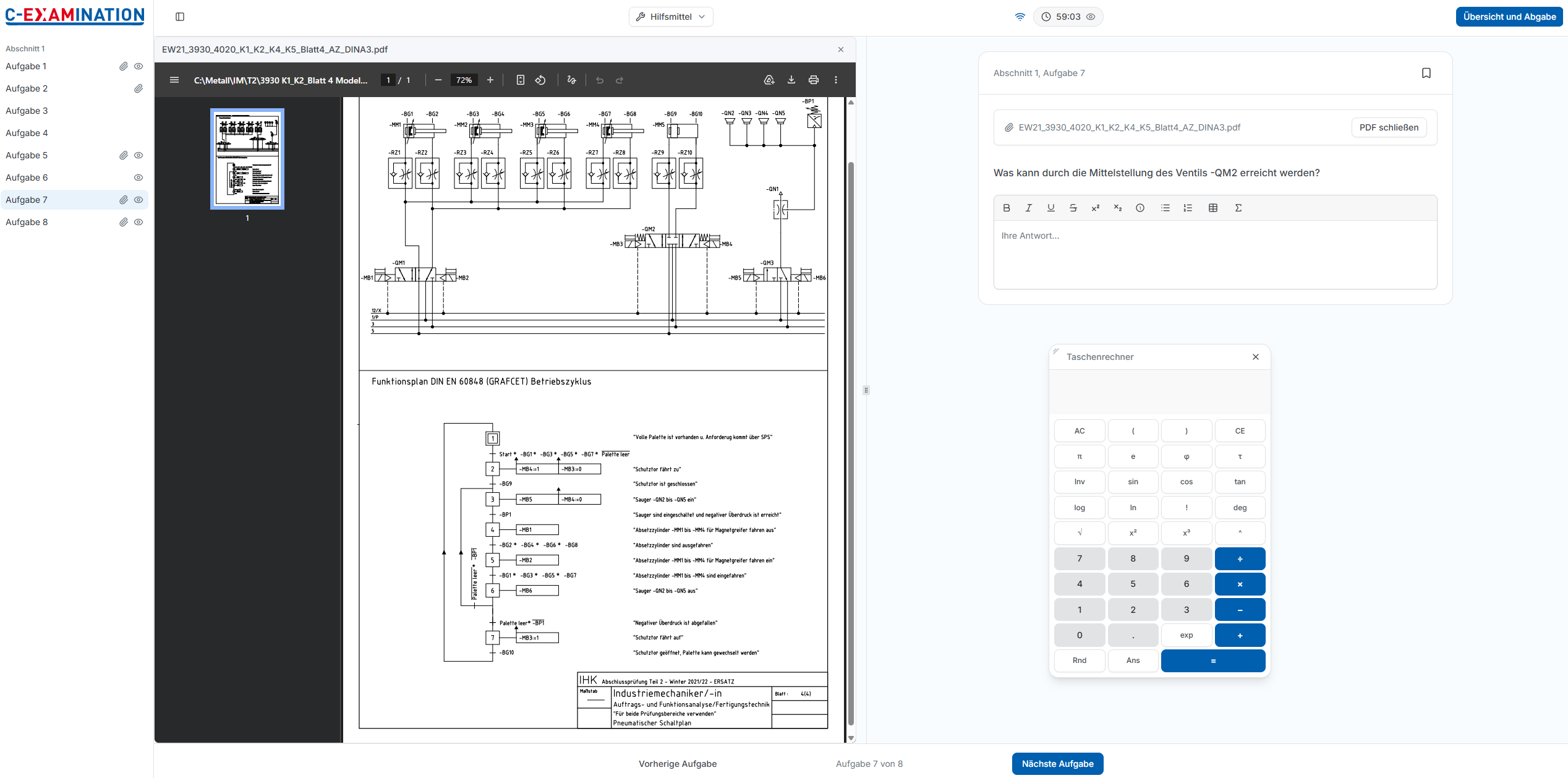Click calculator equals button
The height and width of the screenshot is (778, 1568).
(x=1213, y=660)
